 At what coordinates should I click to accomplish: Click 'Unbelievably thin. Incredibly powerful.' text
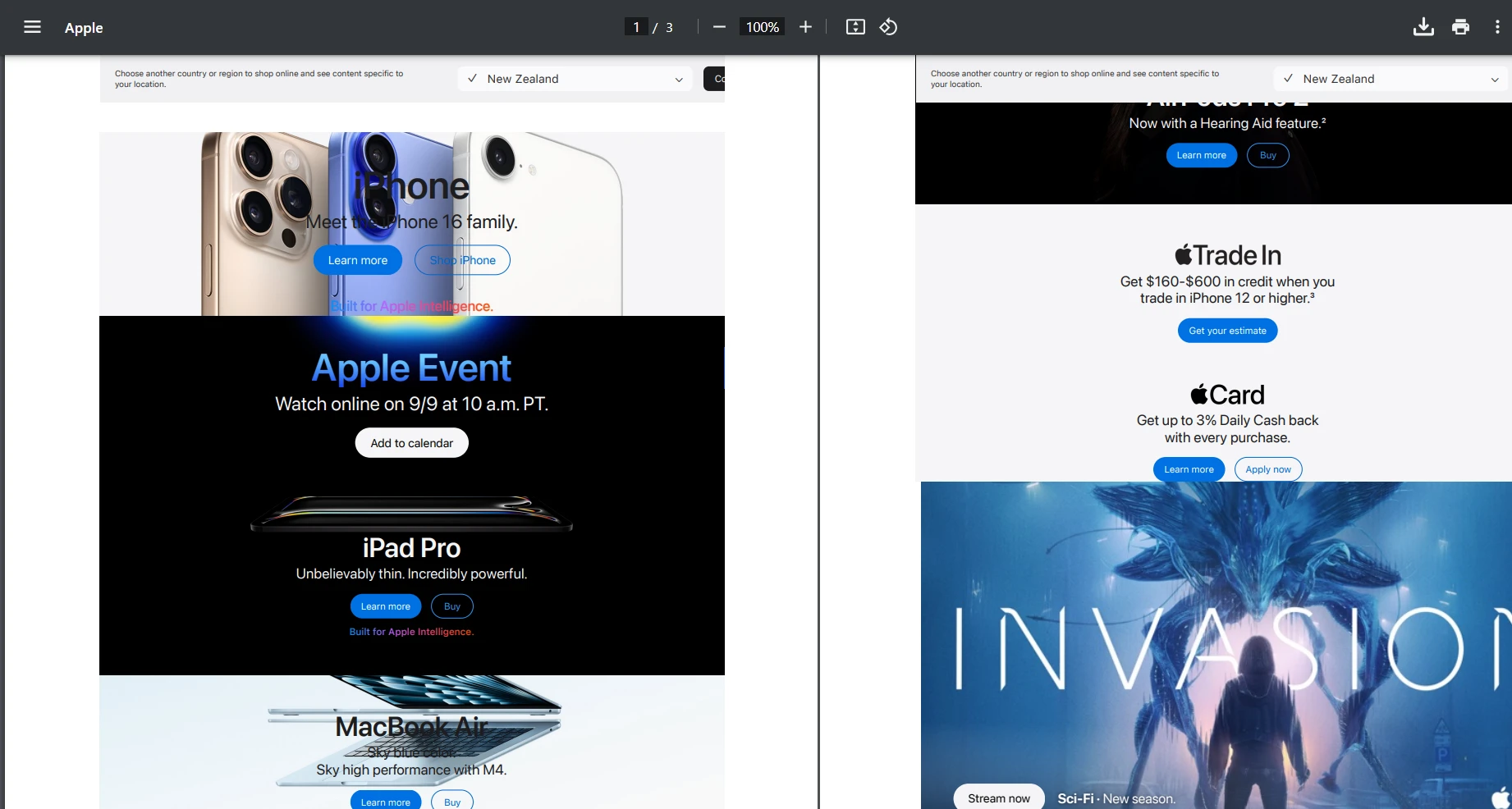(412, 574)
